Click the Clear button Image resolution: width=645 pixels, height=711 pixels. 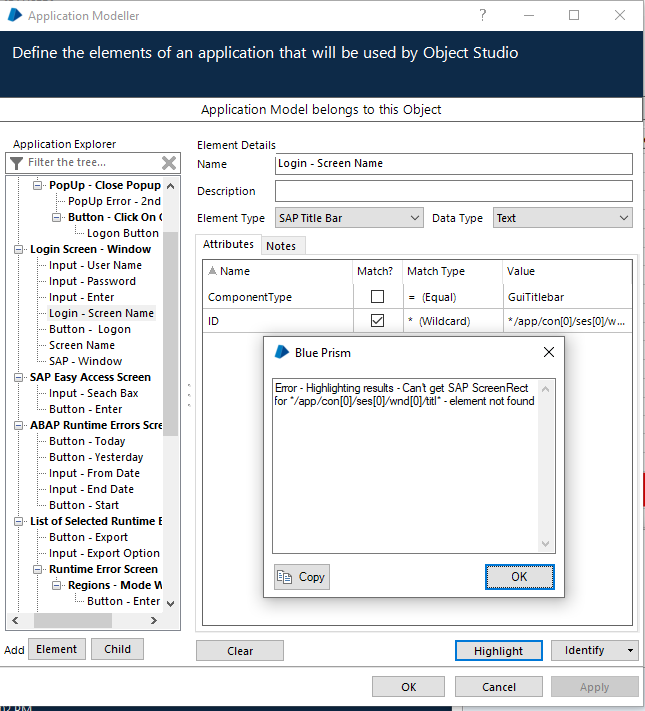[240, 651]
